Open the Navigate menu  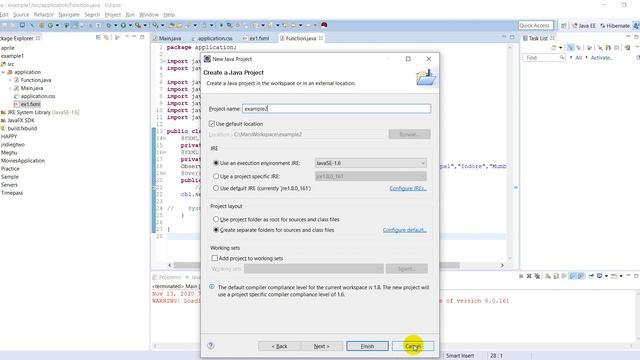69,15
